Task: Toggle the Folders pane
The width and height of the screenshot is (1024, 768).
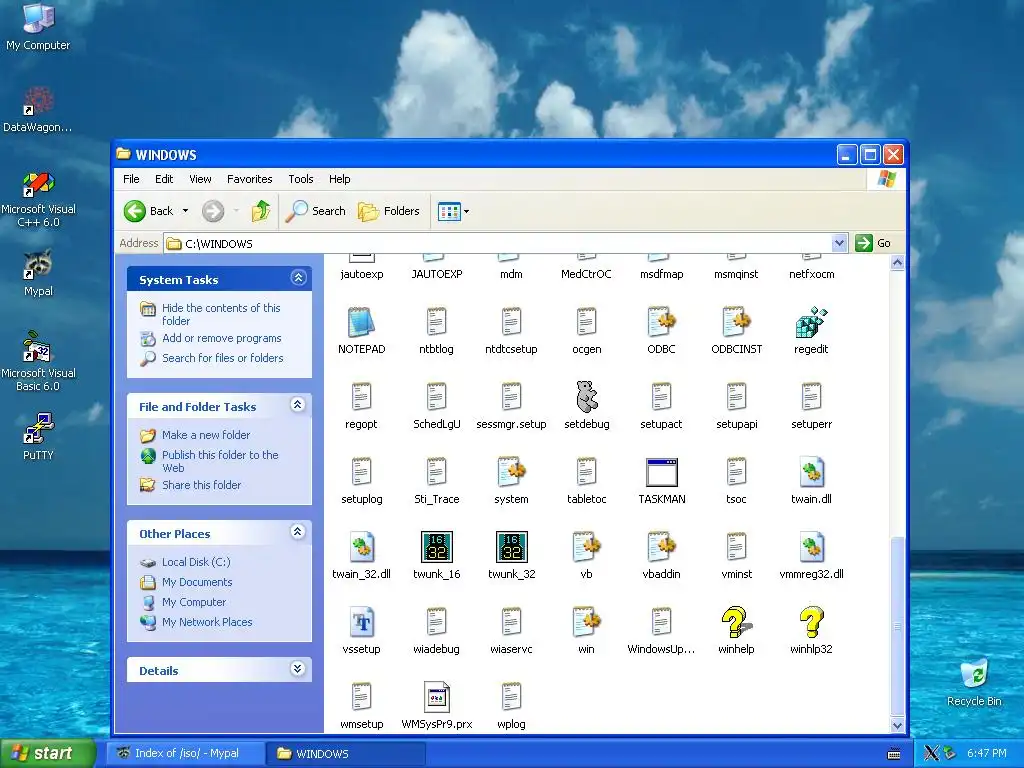Action: pos(389,211)
